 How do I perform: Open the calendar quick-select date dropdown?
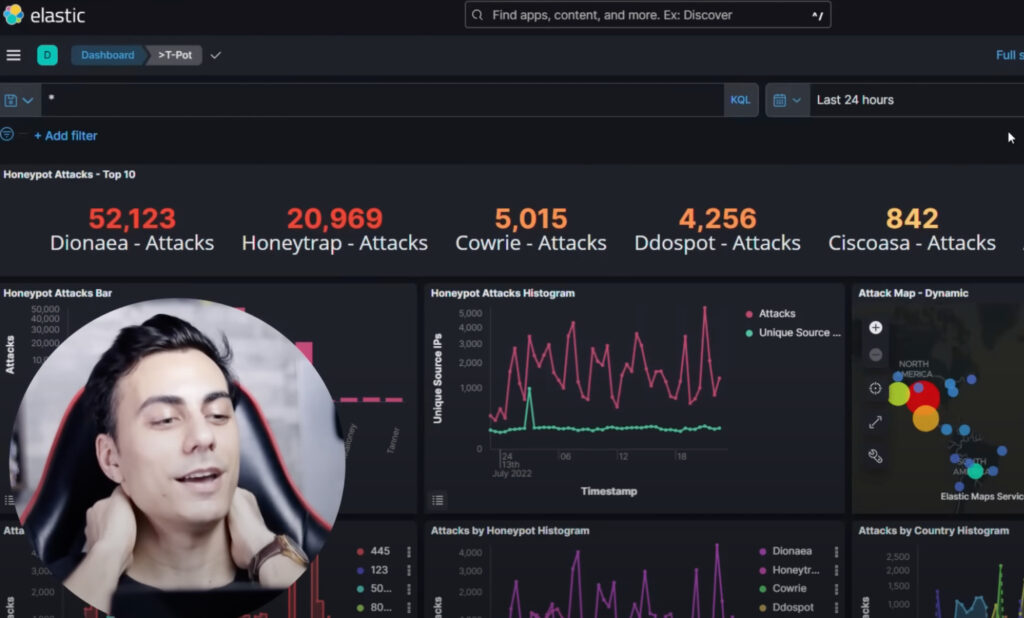pos(787,100)
